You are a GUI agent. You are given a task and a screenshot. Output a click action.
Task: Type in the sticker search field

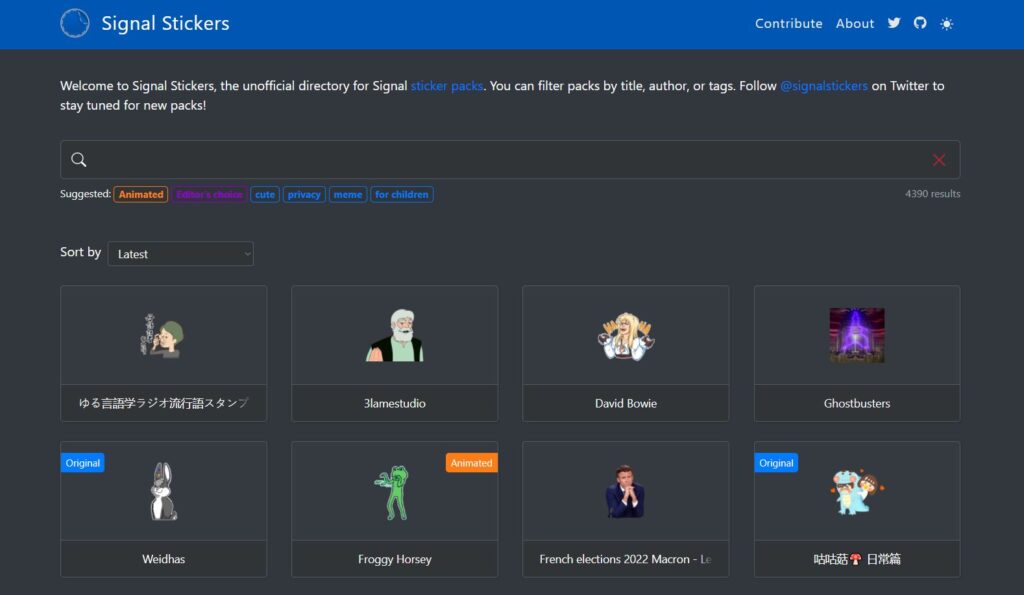tap(500, 160)
